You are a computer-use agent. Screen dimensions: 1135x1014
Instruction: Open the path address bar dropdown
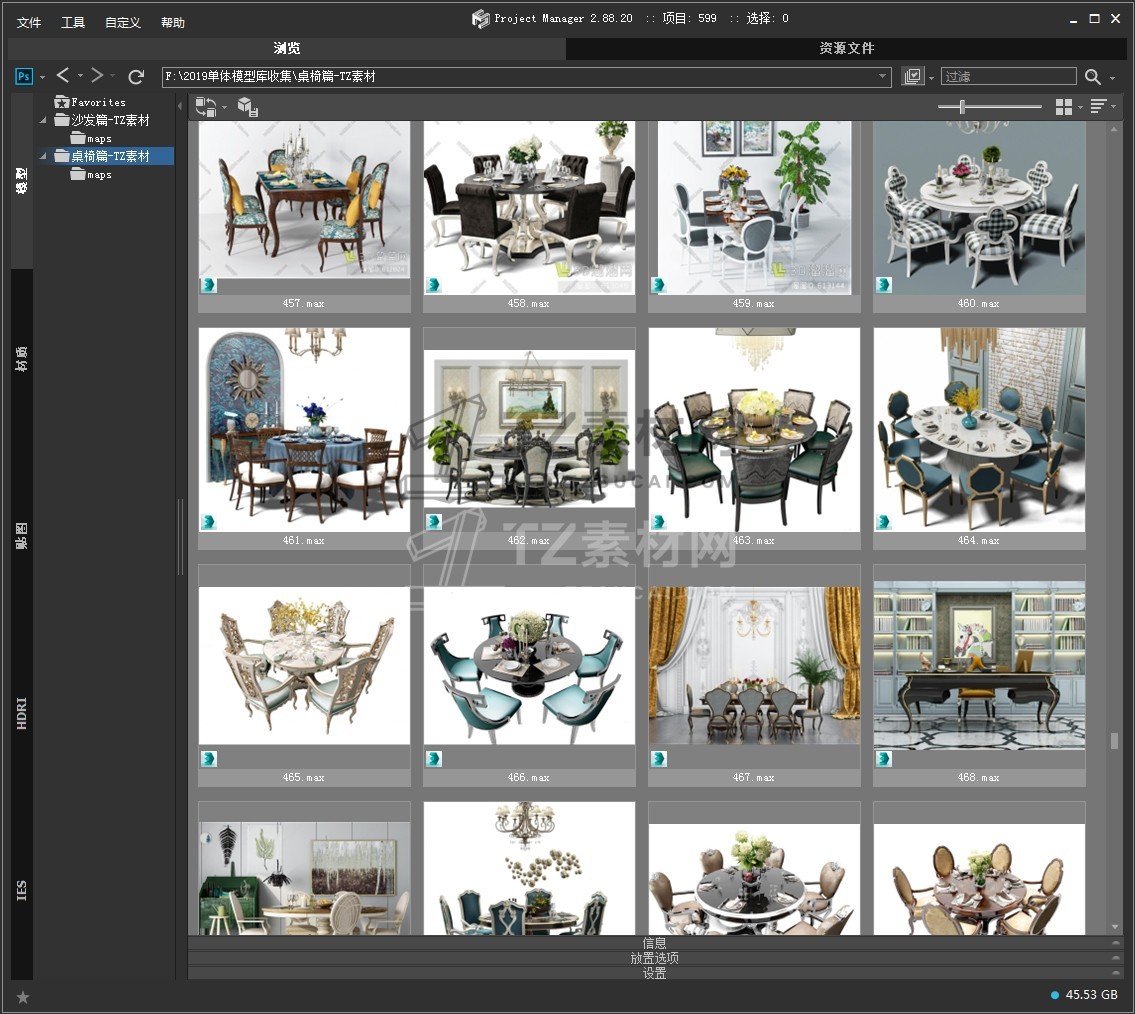coord(882,77)
